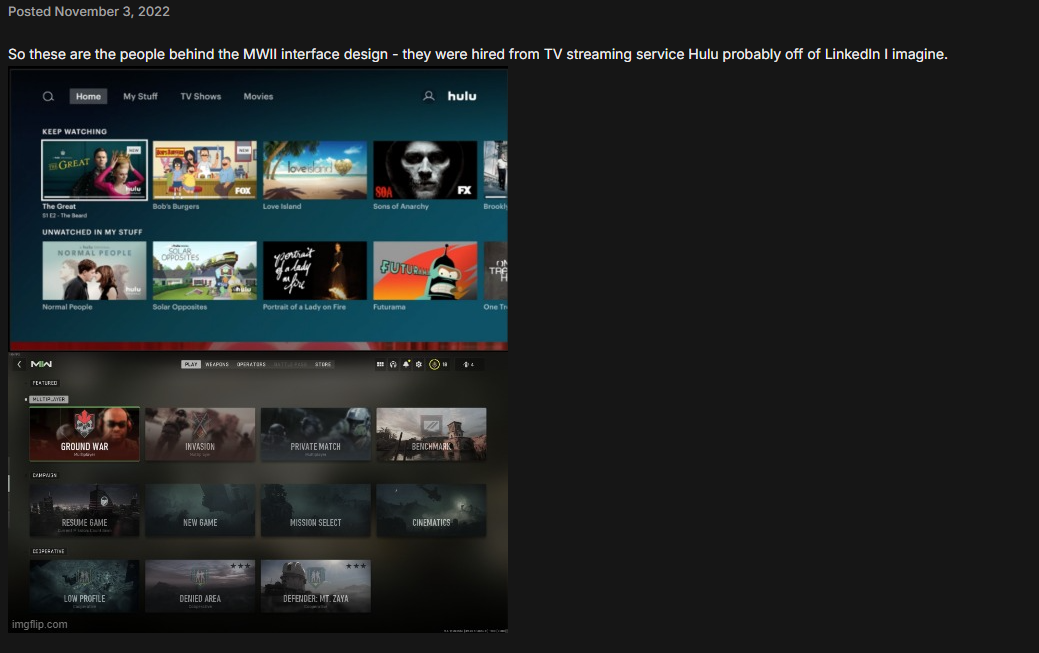This screenshot has width=1039, height=653.
Task: Switch to MWII WEAPONS tab
Action: [x=217, y=364]
